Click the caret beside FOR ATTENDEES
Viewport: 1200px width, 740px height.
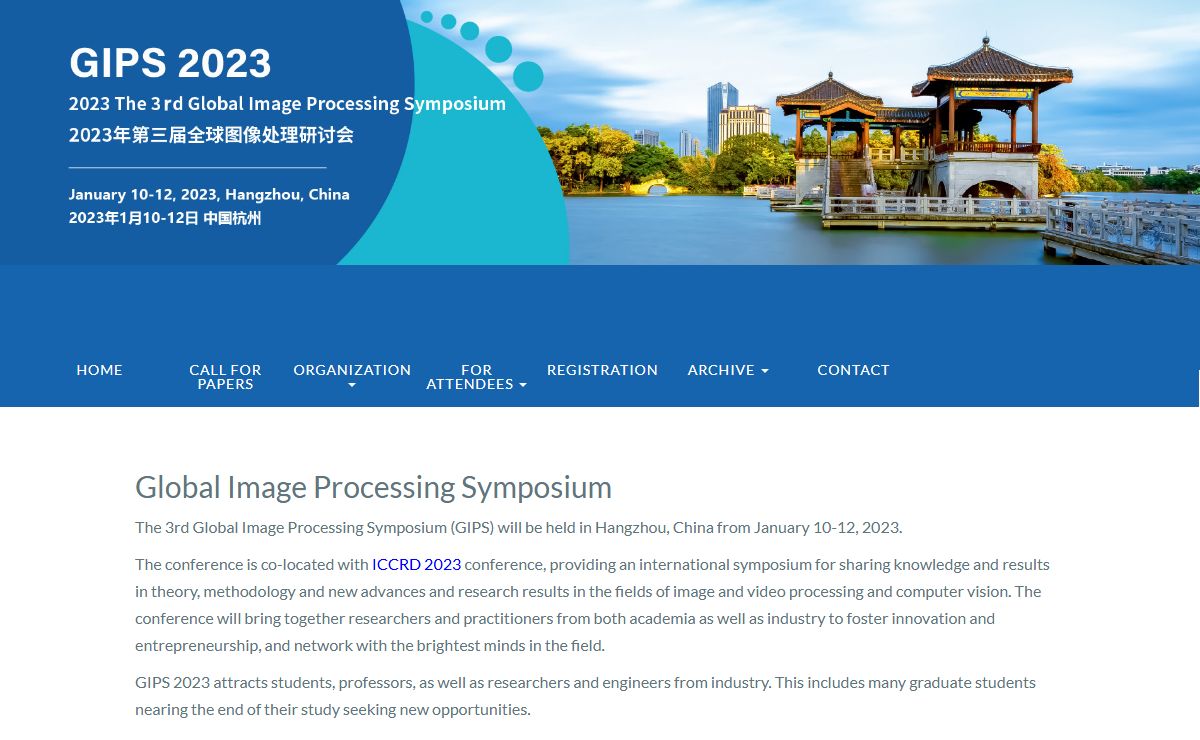523,385
